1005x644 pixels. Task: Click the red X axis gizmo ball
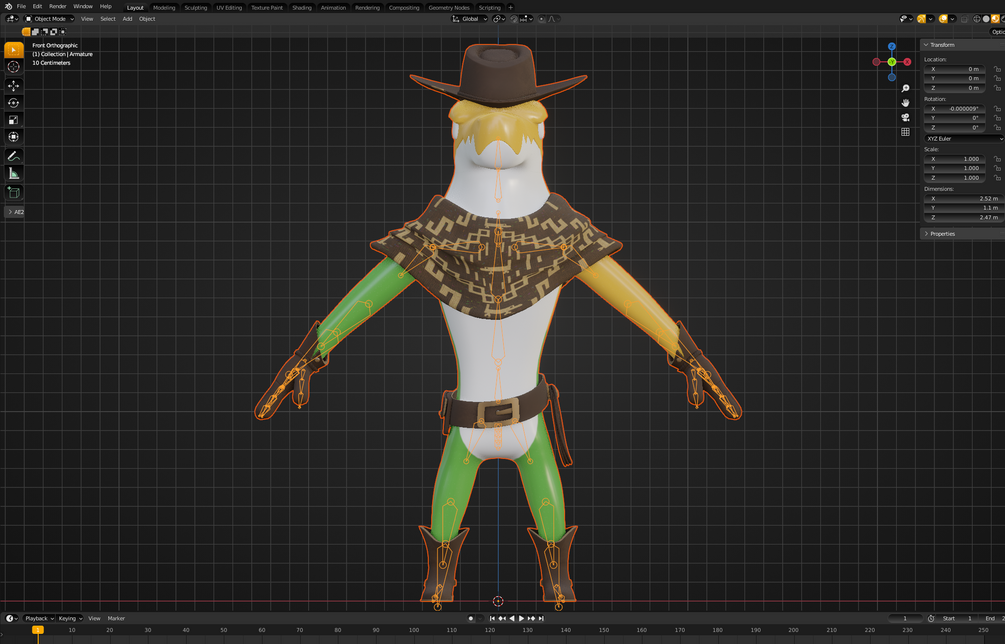click(907, 62)
